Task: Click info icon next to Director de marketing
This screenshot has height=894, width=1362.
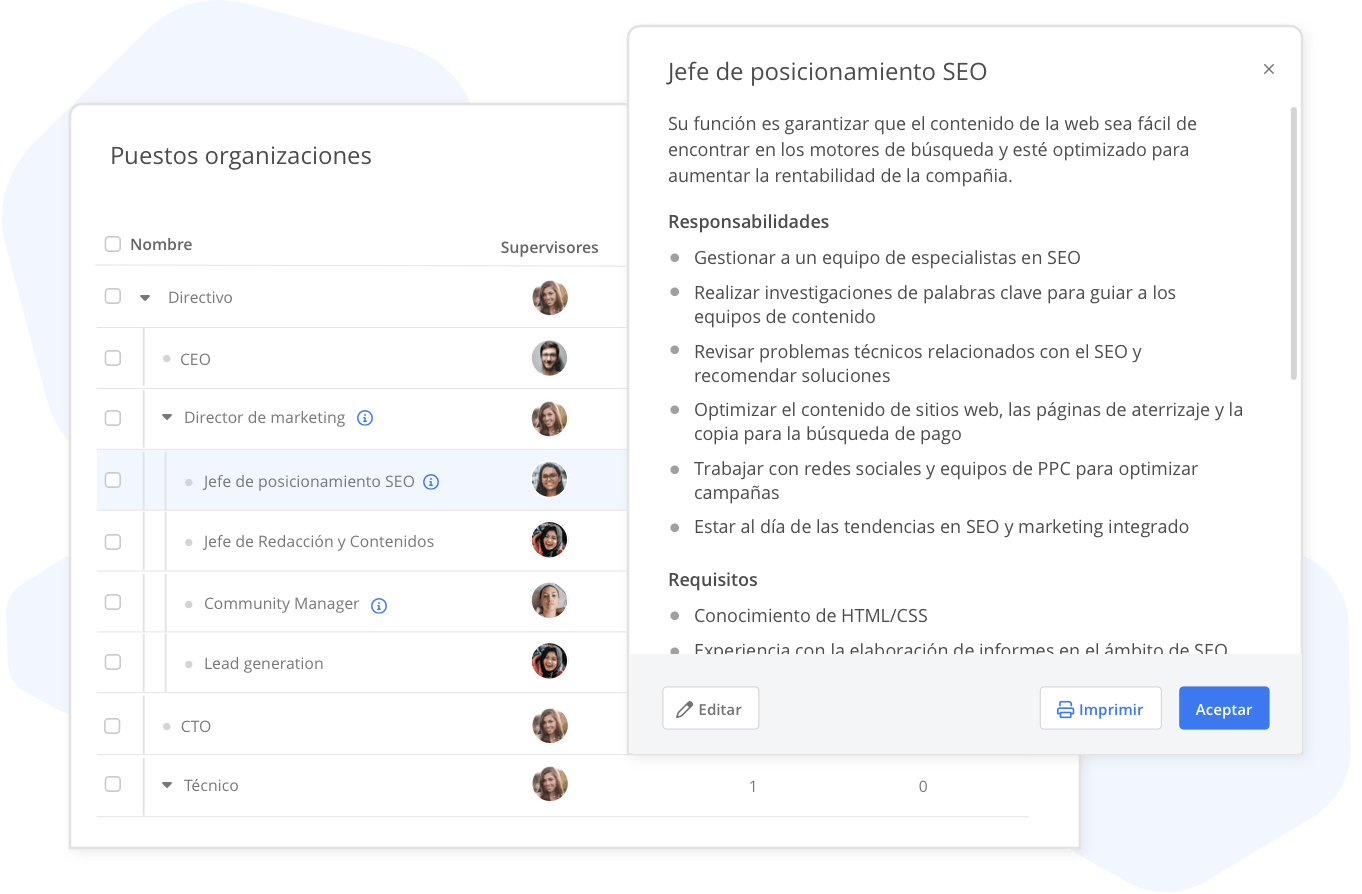Action: 365,418
